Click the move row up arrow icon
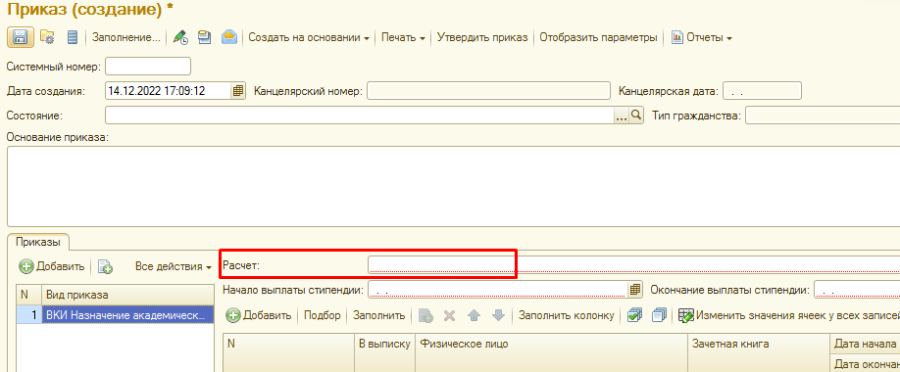Viewport: 900px width, 372px height. point(474,315)
